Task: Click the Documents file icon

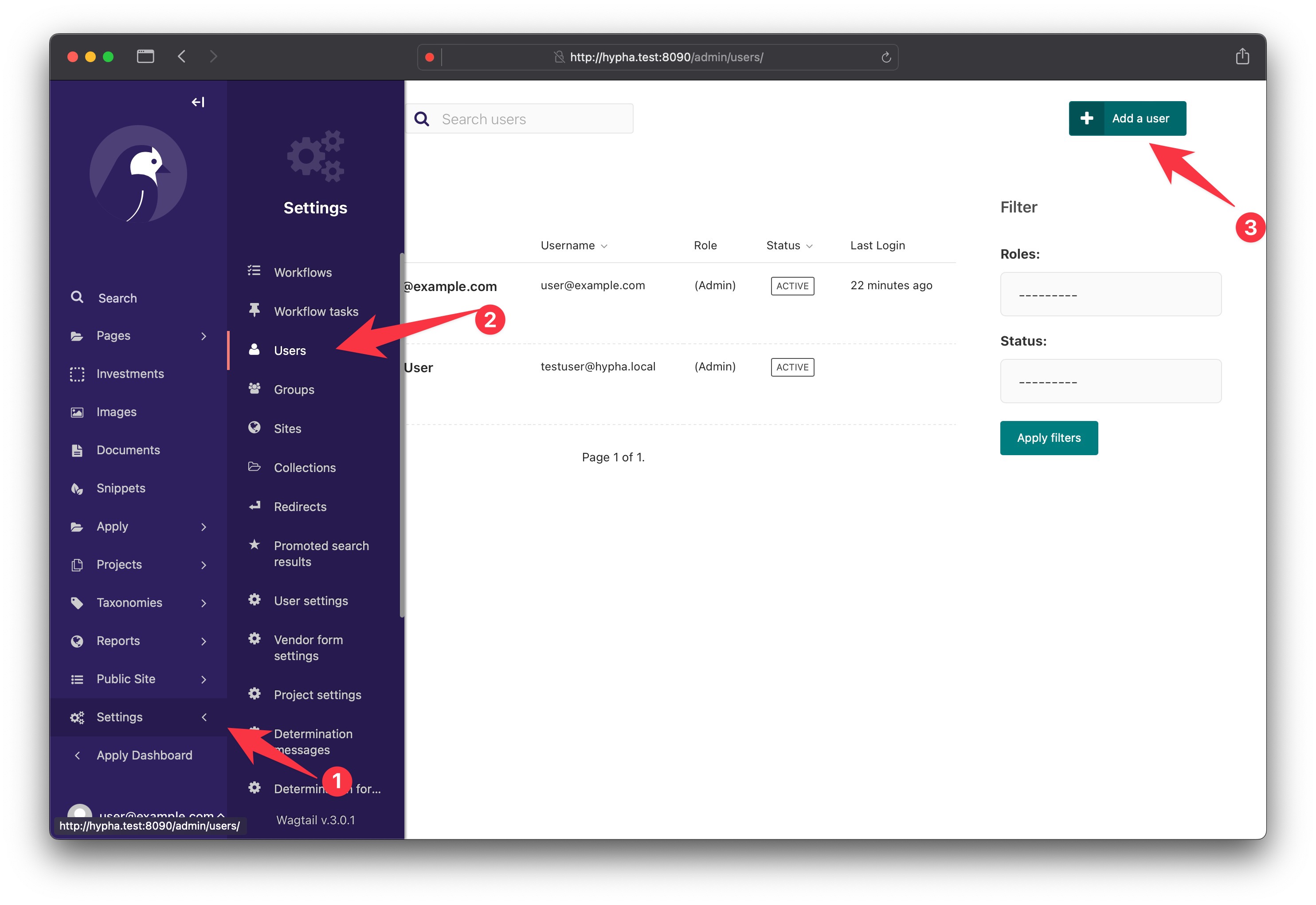Action: point(77,450)
